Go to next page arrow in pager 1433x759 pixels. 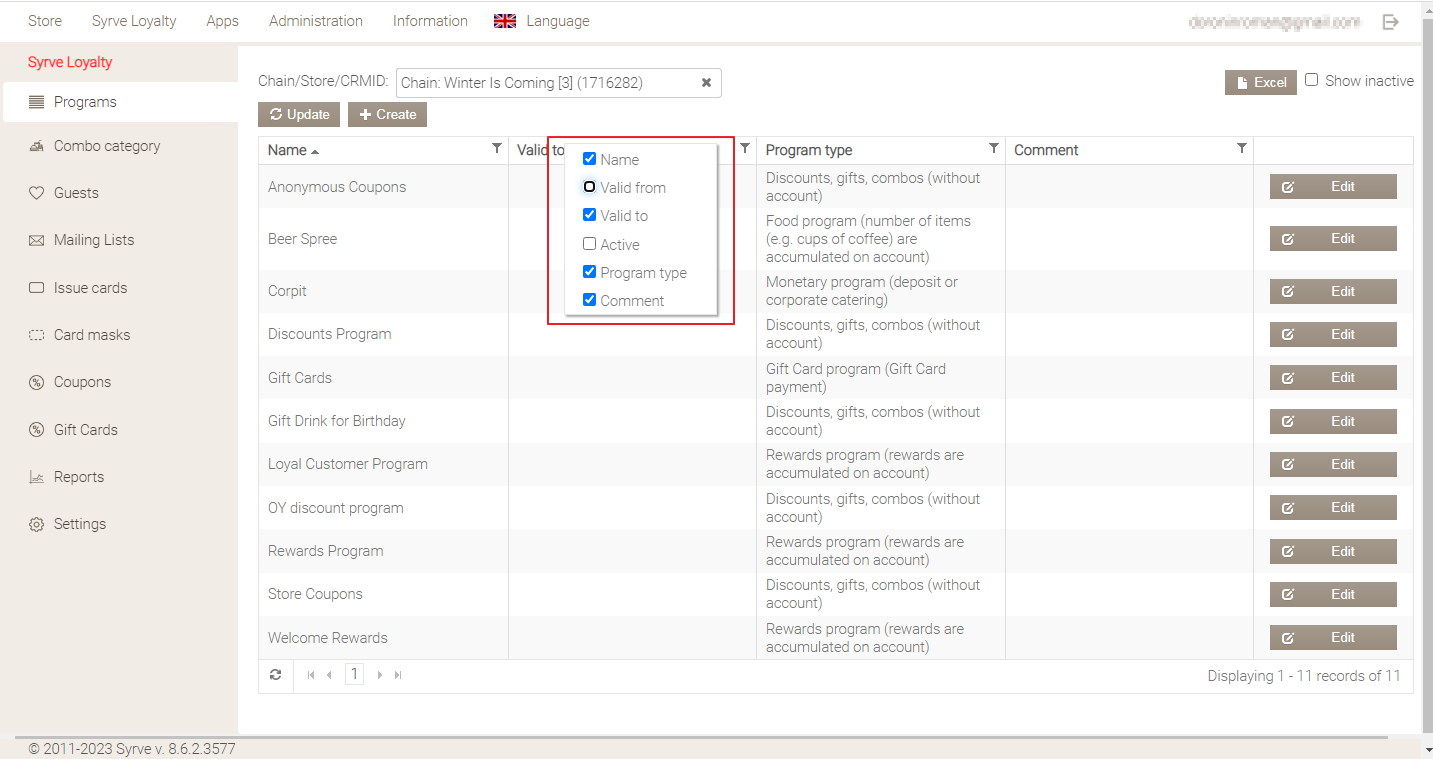380,675
